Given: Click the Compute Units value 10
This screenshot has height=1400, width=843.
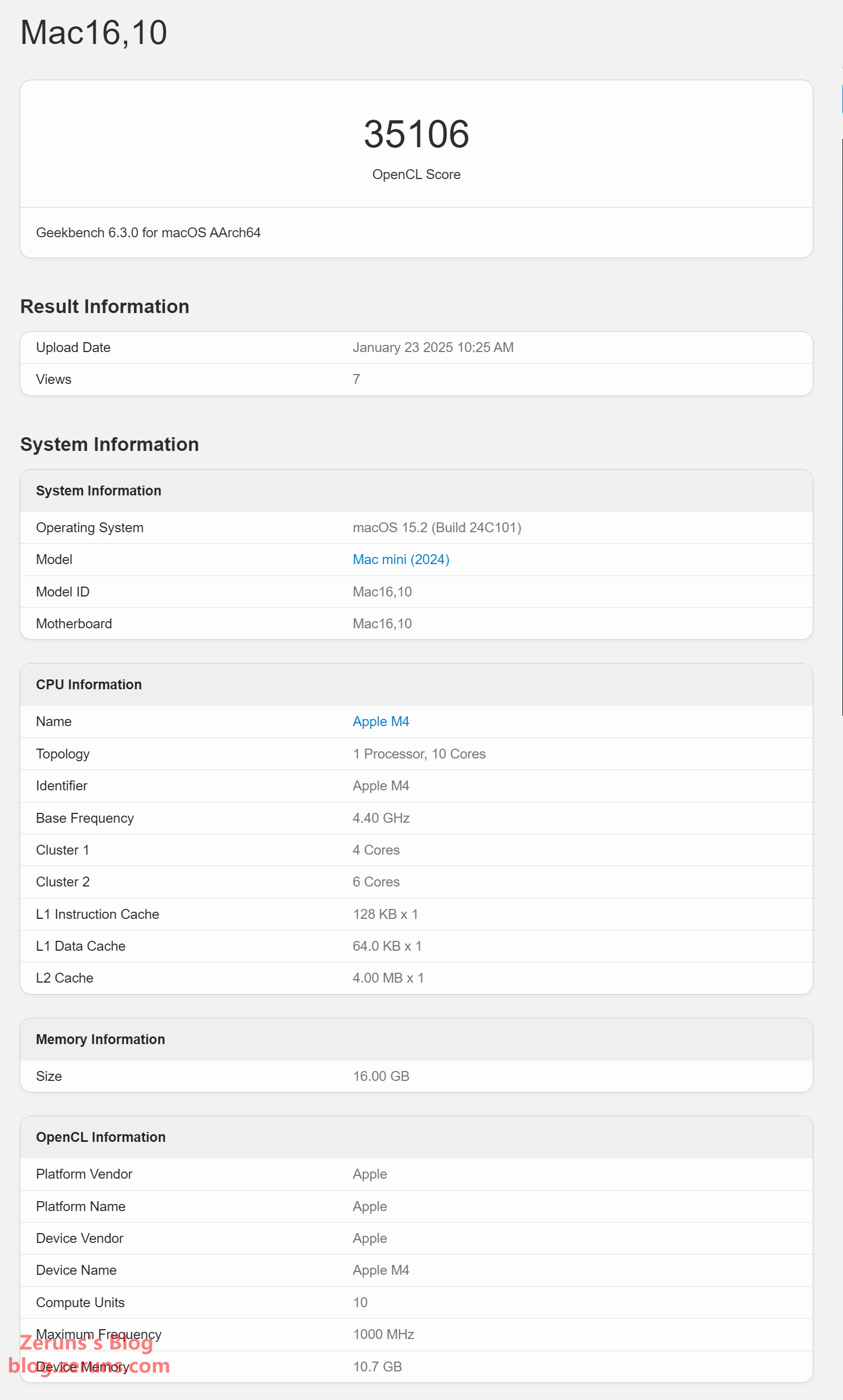Looking at the screenshot, I should point(359,1302).
